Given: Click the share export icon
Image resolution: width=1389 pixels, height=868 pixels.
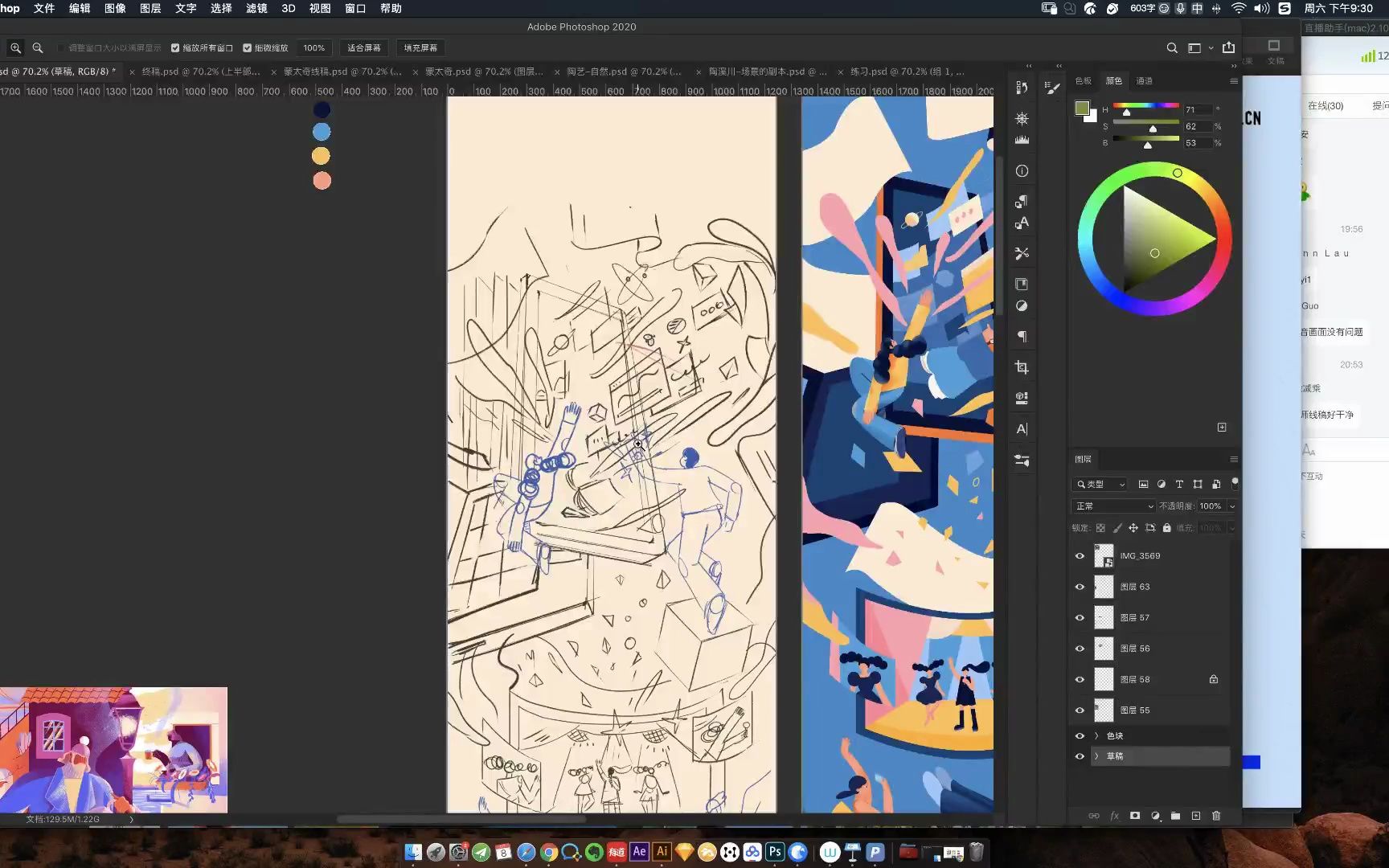Looking at the screenshot, I should [1228, 48].
